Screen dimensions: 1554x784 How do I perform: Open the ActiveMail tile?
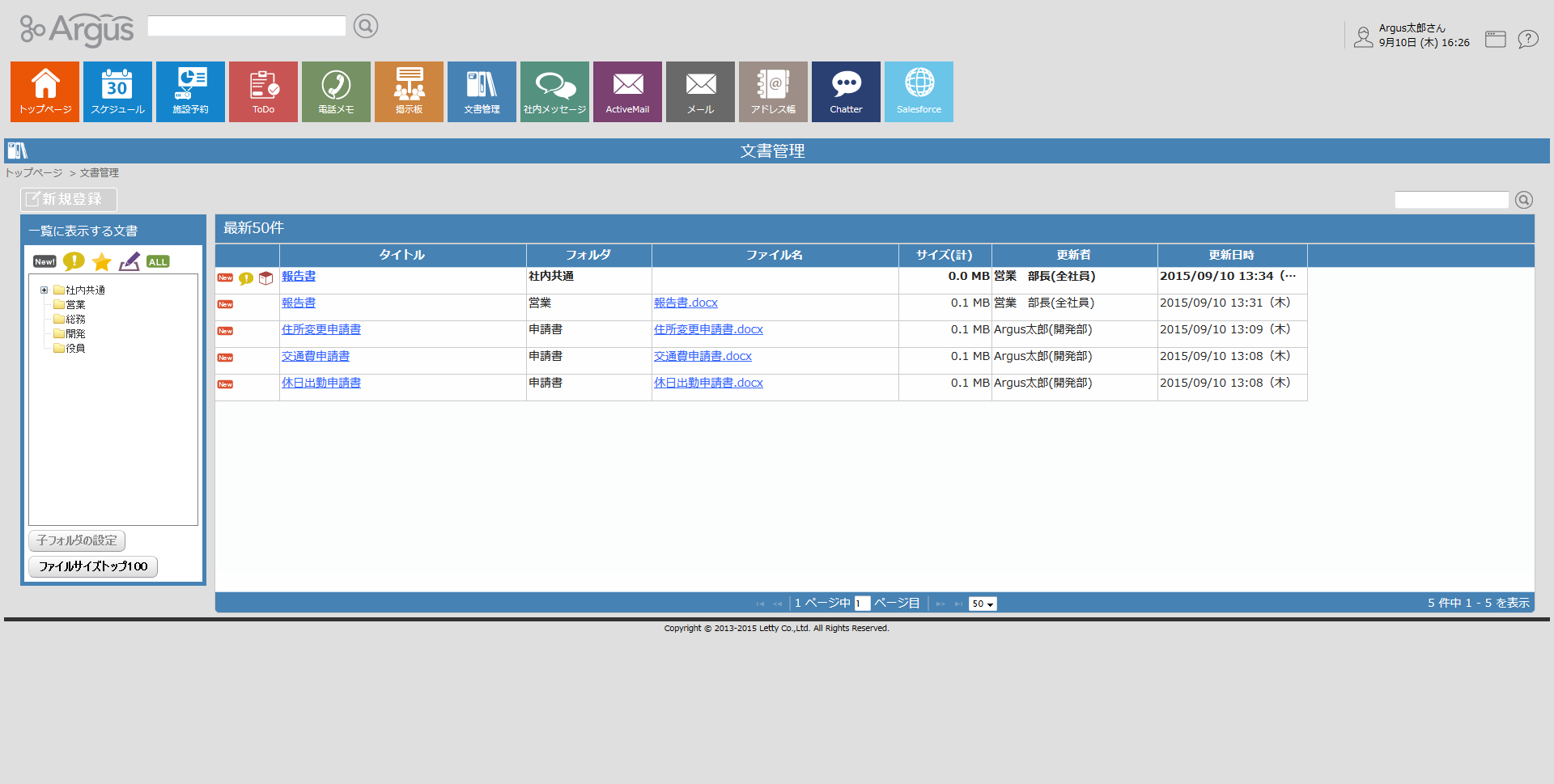(628, 91)
